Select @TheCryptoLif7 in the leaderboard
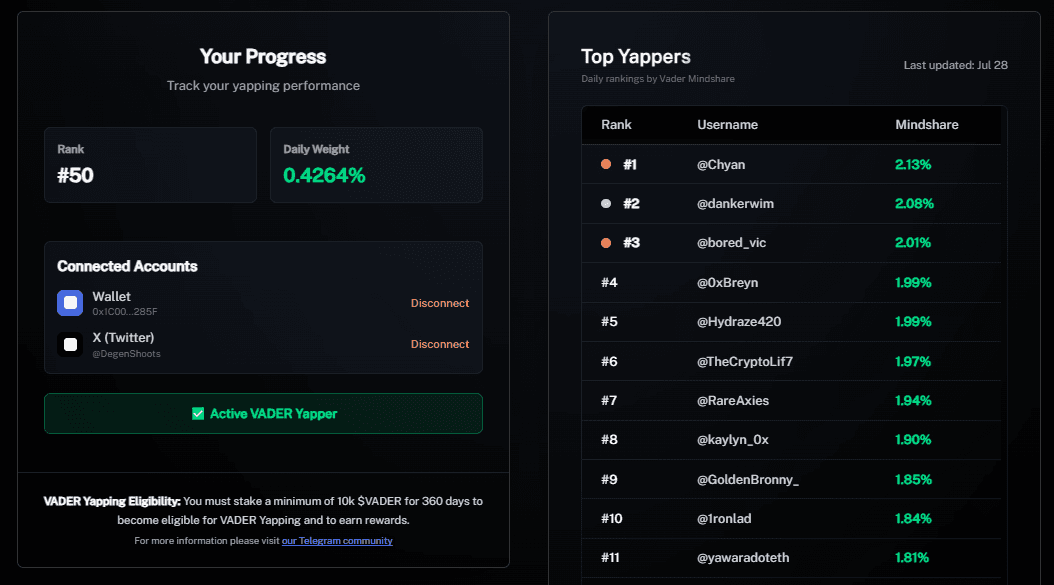Screen dimensions: 1054x585 tap(744, 361)
